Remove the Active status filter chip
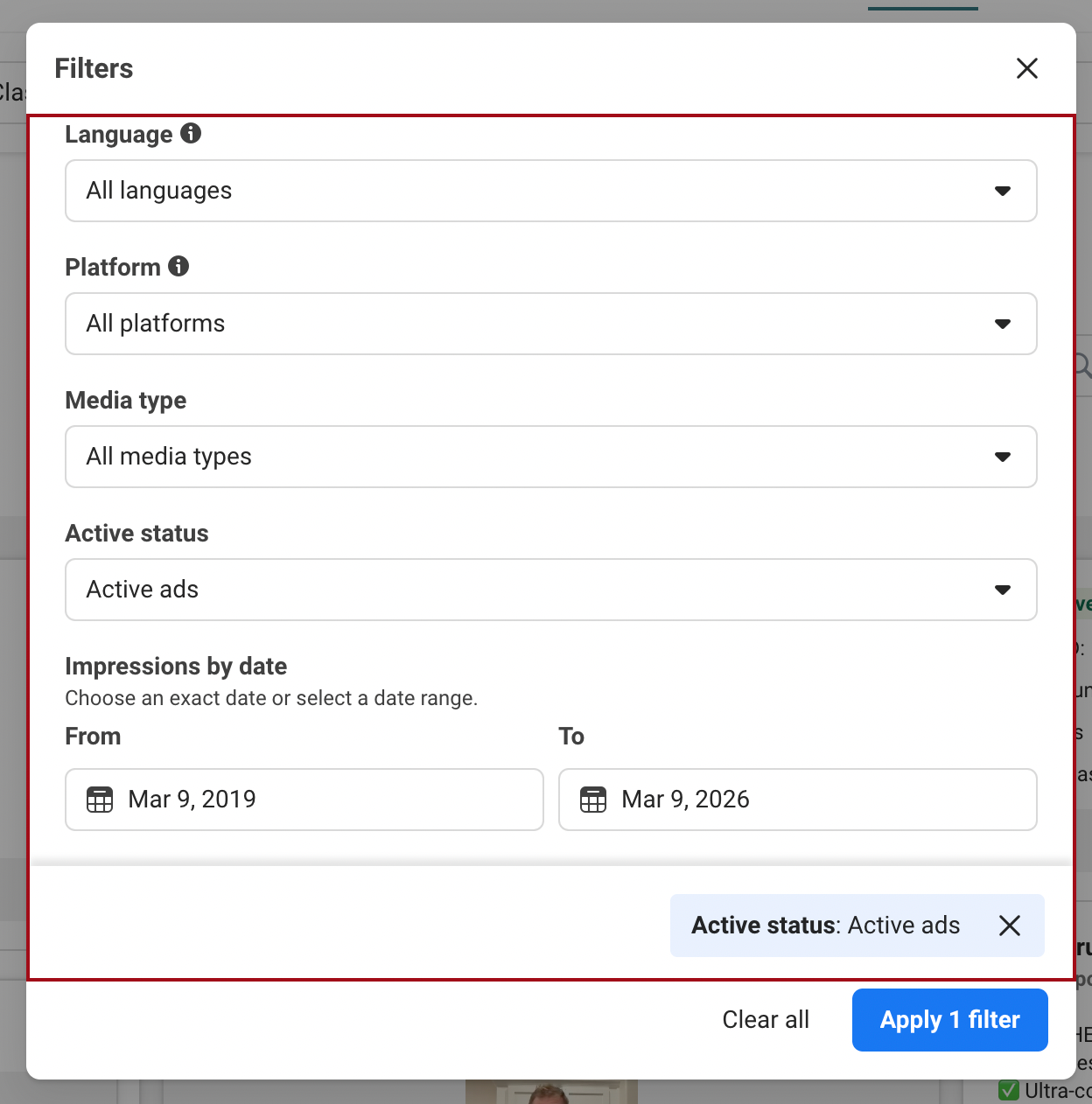This screenshot has height=1104, width=1092. [1010, 926]
